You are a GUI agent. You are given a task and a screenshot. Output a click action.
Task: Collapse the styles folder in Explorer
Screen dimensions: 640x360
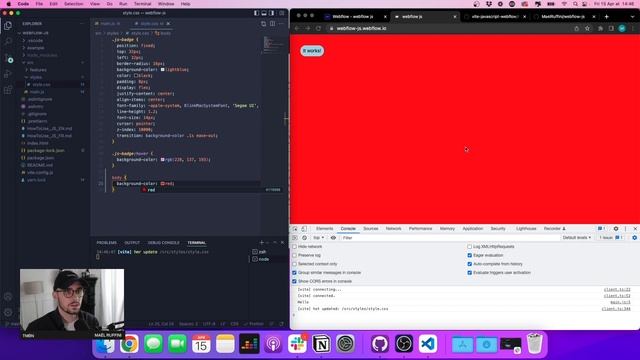(x=33, y=77)
